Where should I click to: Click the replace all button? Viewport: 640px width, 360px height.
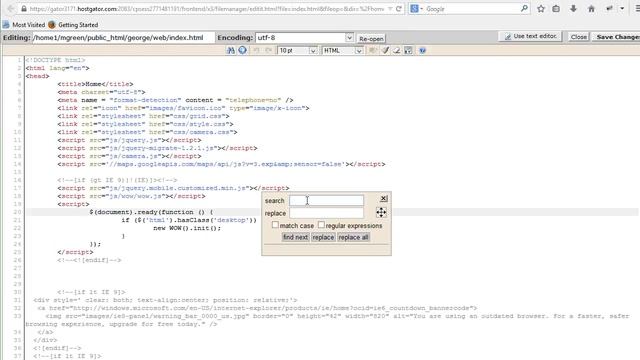[353, 237]
